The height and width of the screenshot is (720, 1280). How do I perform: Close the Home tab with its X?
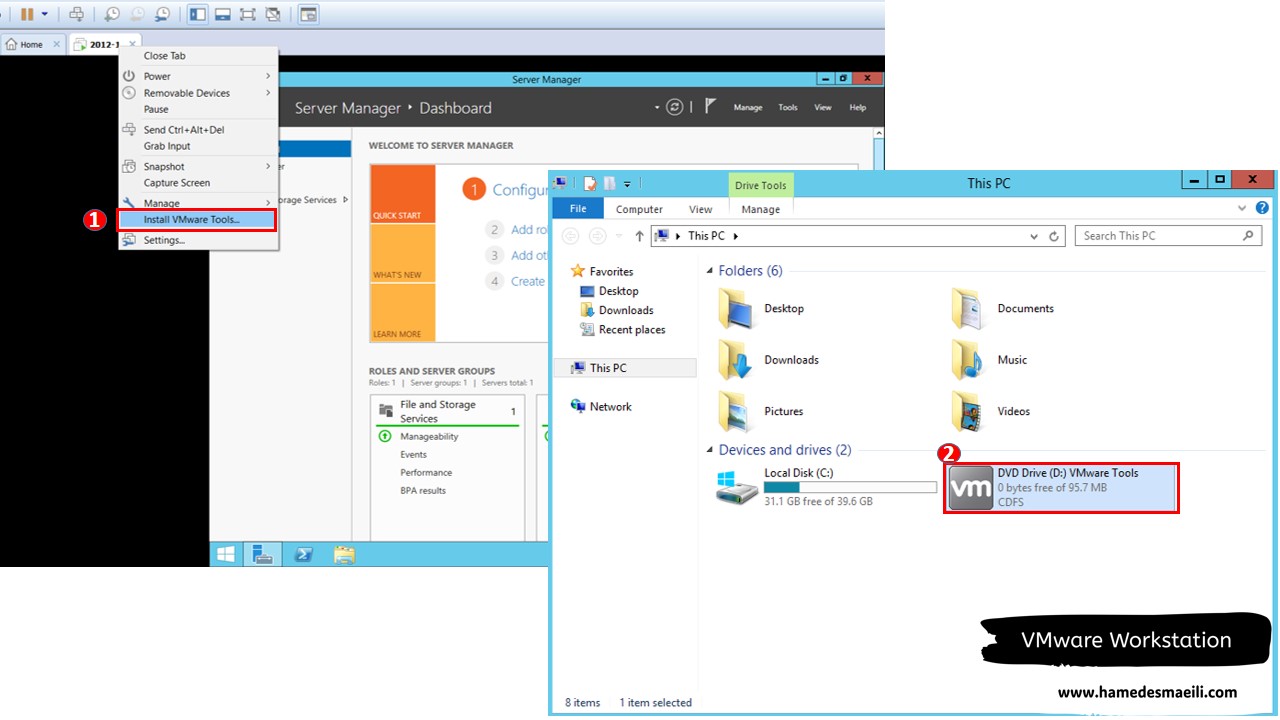[57, 44]
